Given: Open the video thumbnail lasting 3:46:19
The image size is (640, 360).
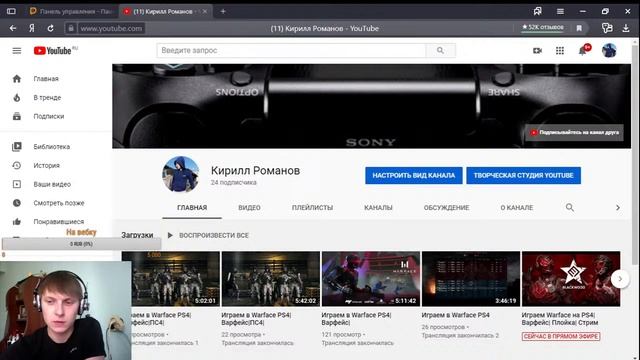Looking at the screenshot, I should tap(471, 279).
